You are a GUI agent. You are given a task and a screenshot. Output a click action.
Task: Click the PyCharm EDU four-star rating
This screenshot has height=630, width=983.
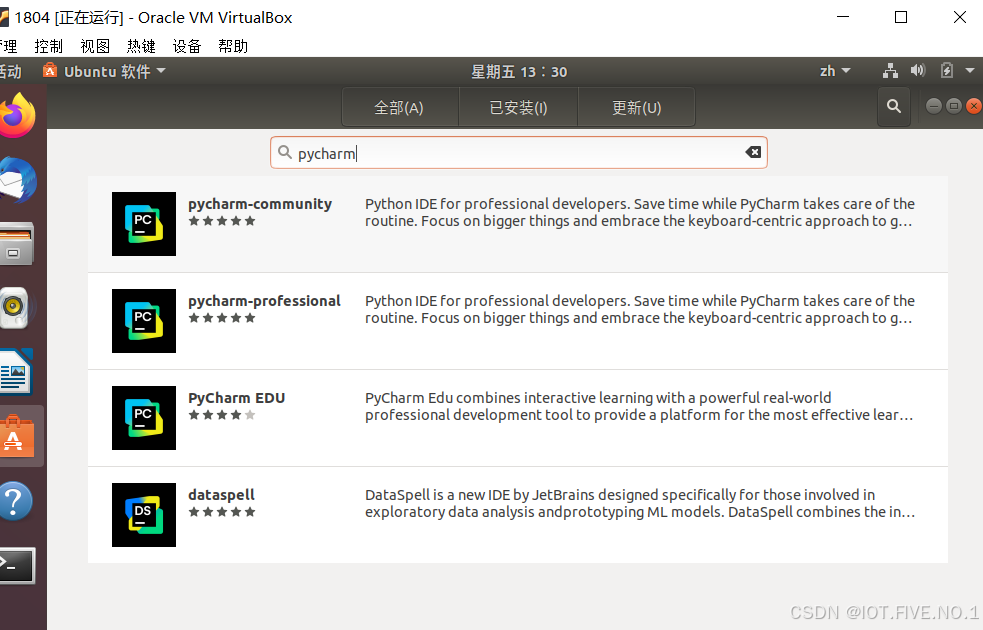[222, 415]
